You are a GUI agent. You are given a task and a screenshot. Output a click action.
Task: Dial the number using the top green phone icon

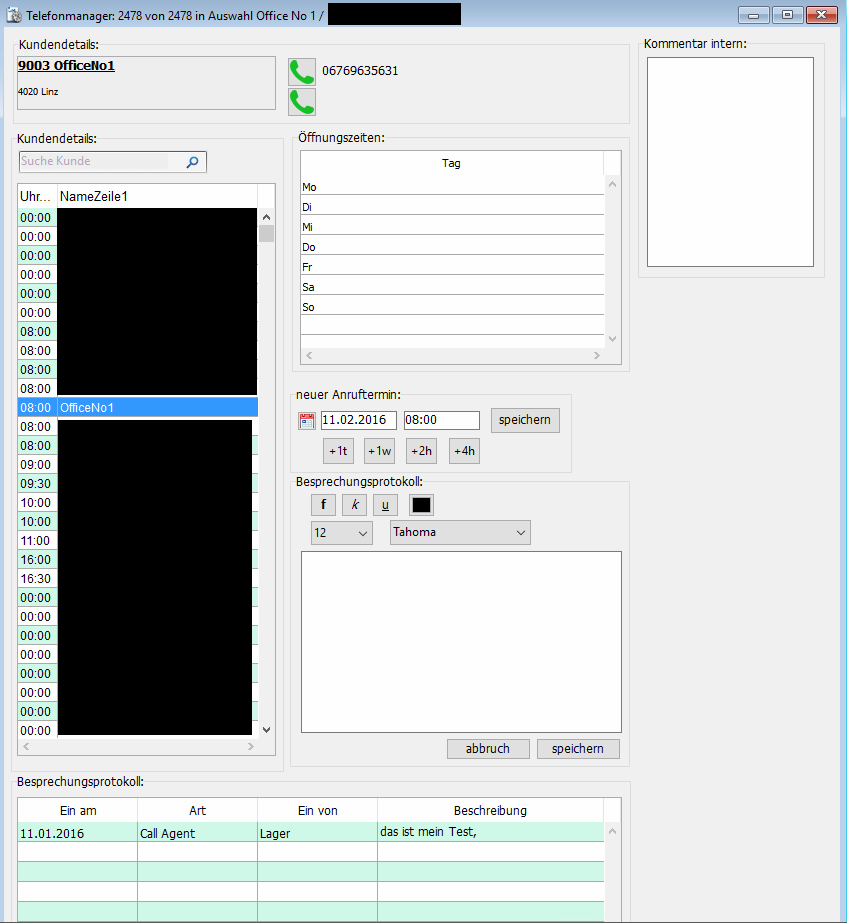[301, 72]
